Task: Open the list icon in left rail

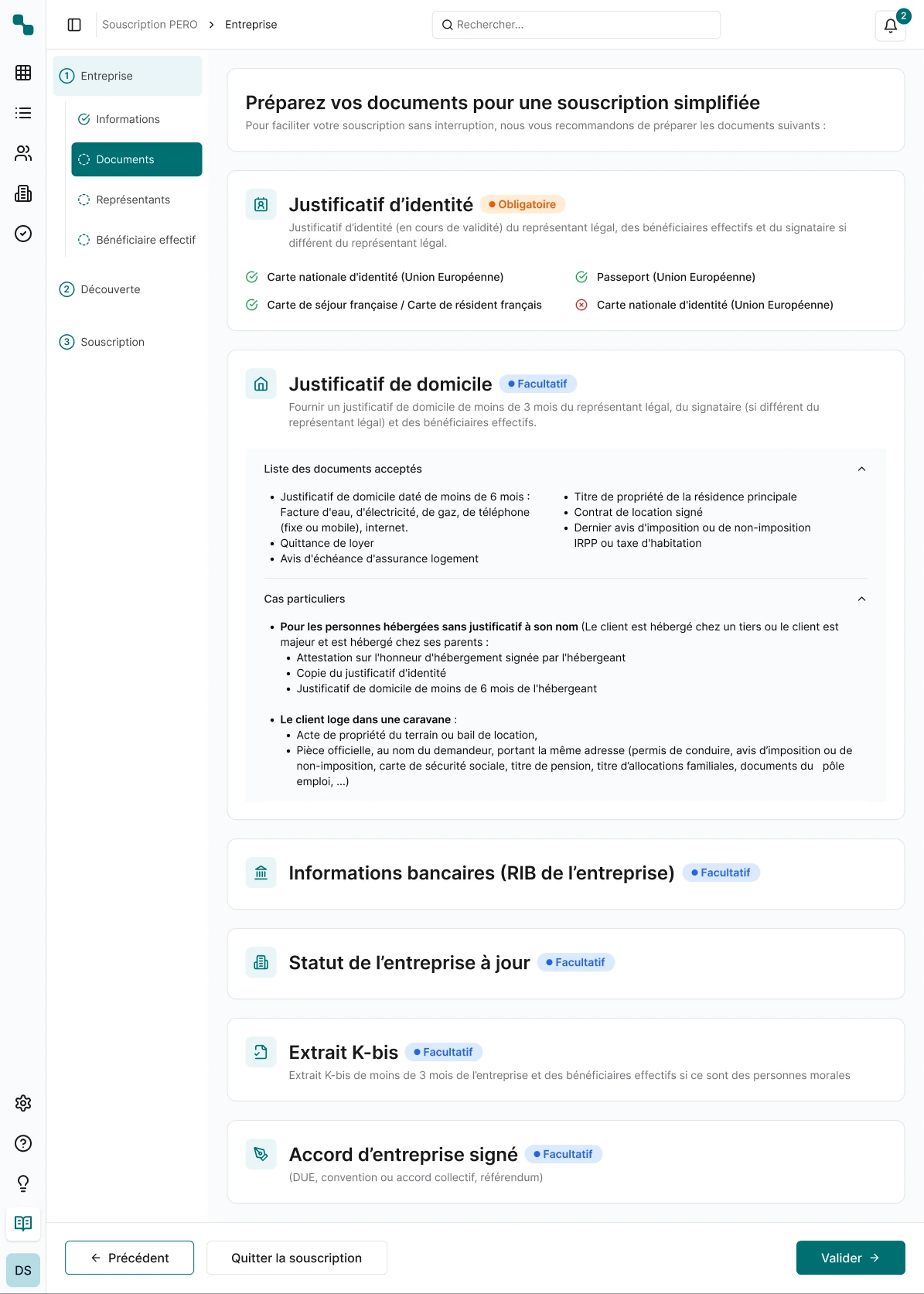Action: click(x=23, y=113)
